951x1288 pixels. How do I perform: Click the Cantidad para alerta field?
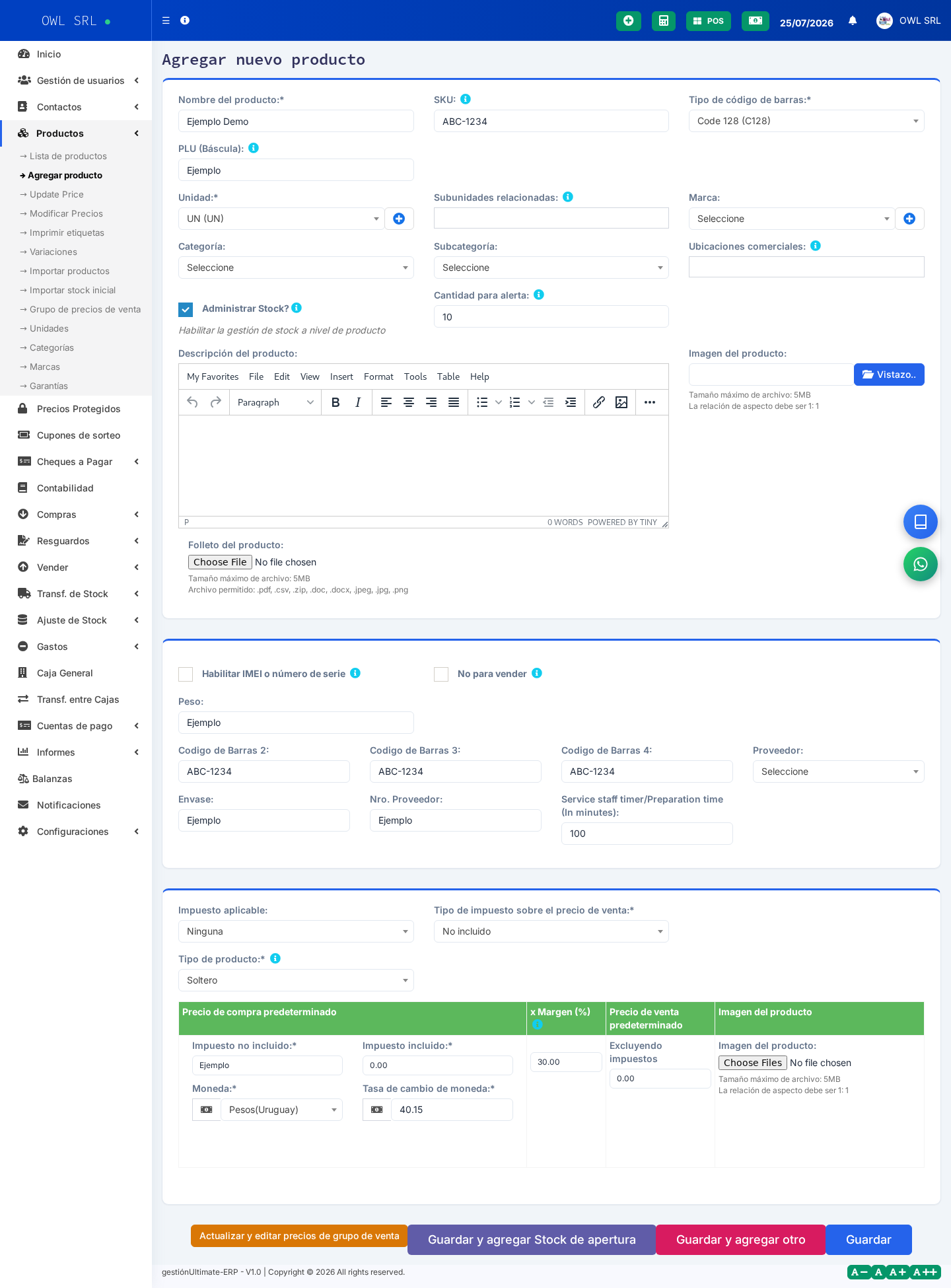click(x=551, y=316)
